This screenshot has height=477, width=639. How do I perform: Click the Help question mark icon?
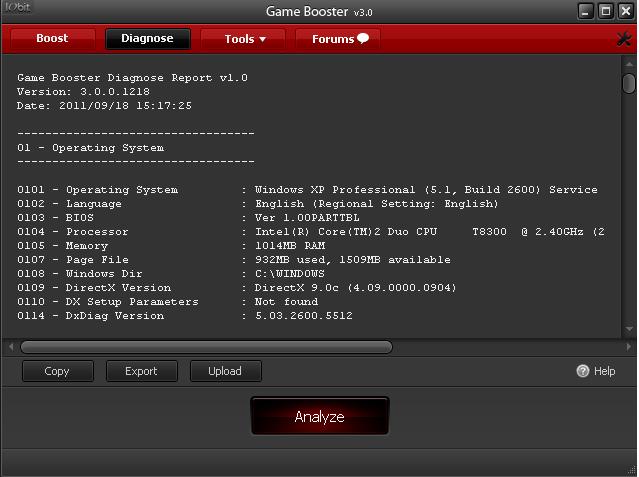pos(583,371)
